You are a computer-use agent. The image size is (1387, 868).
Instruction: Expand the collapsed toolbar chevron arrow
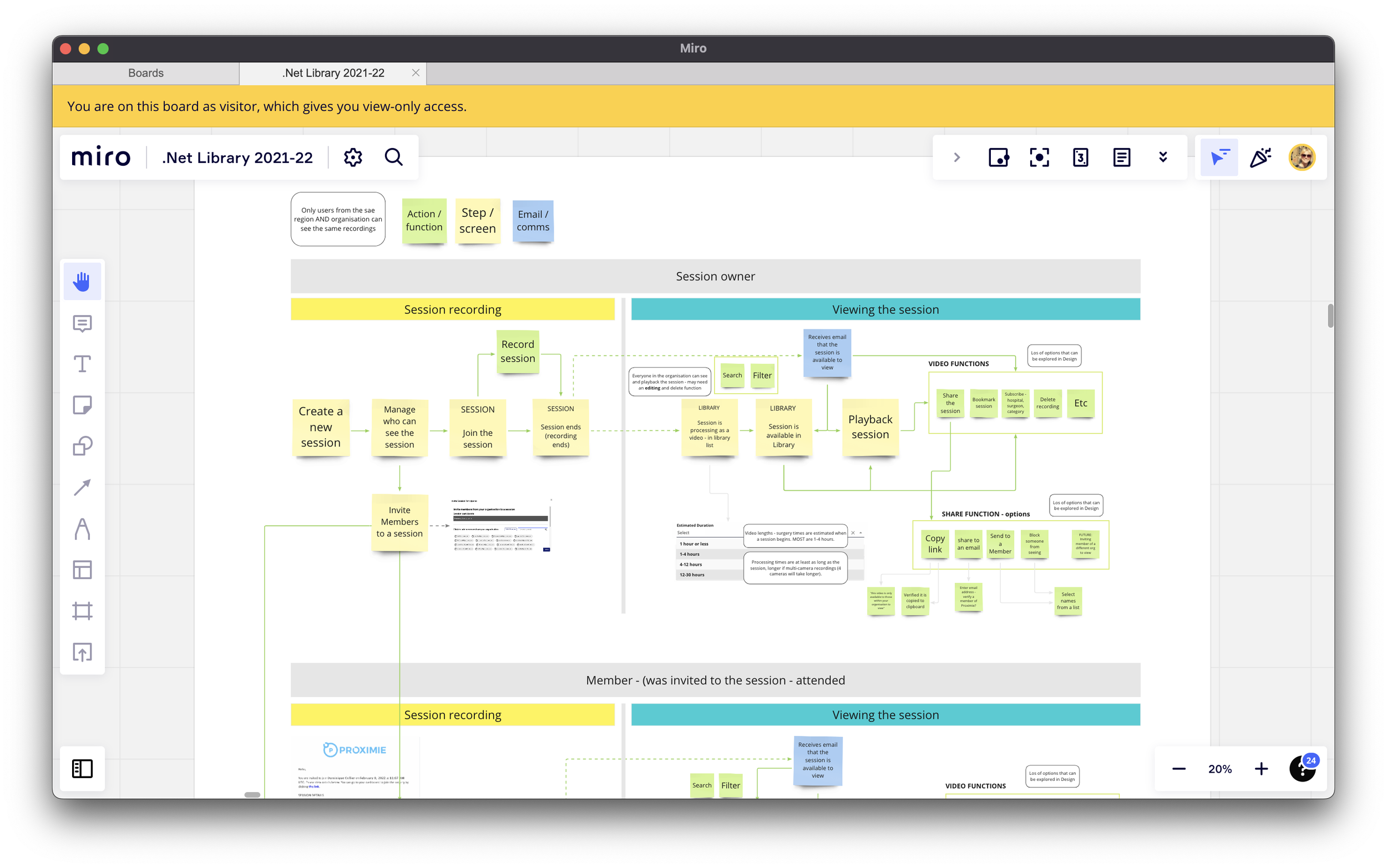pos(956,158)
